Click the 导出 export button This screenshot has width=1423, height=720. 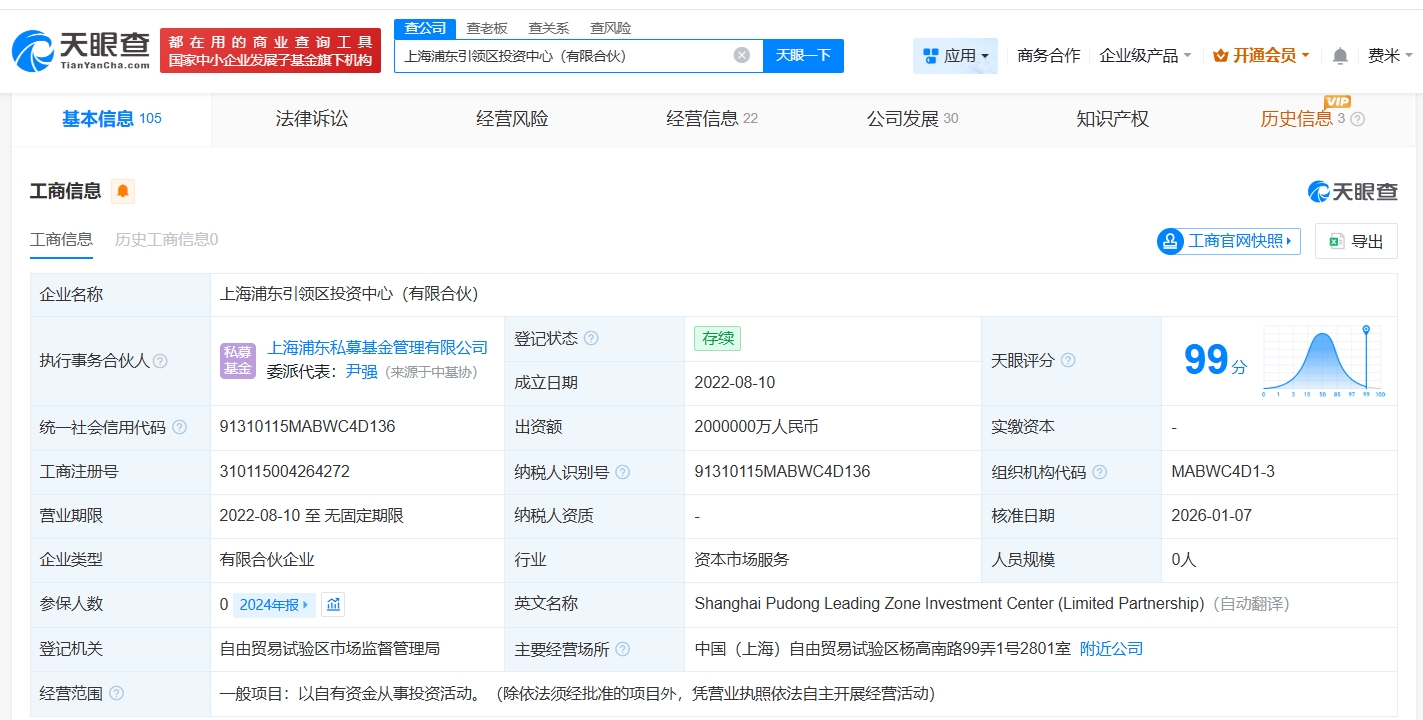click(x=1356, y=241)
